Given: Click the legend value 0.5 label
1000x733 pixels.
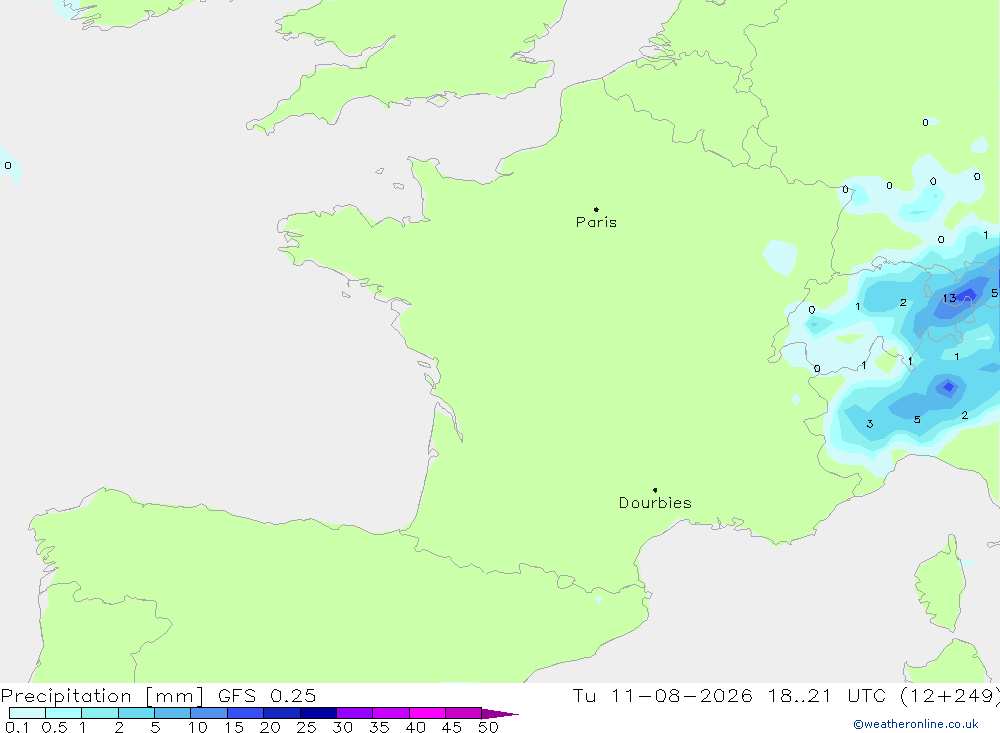Looking at the screenshot, I should point(54,727).
